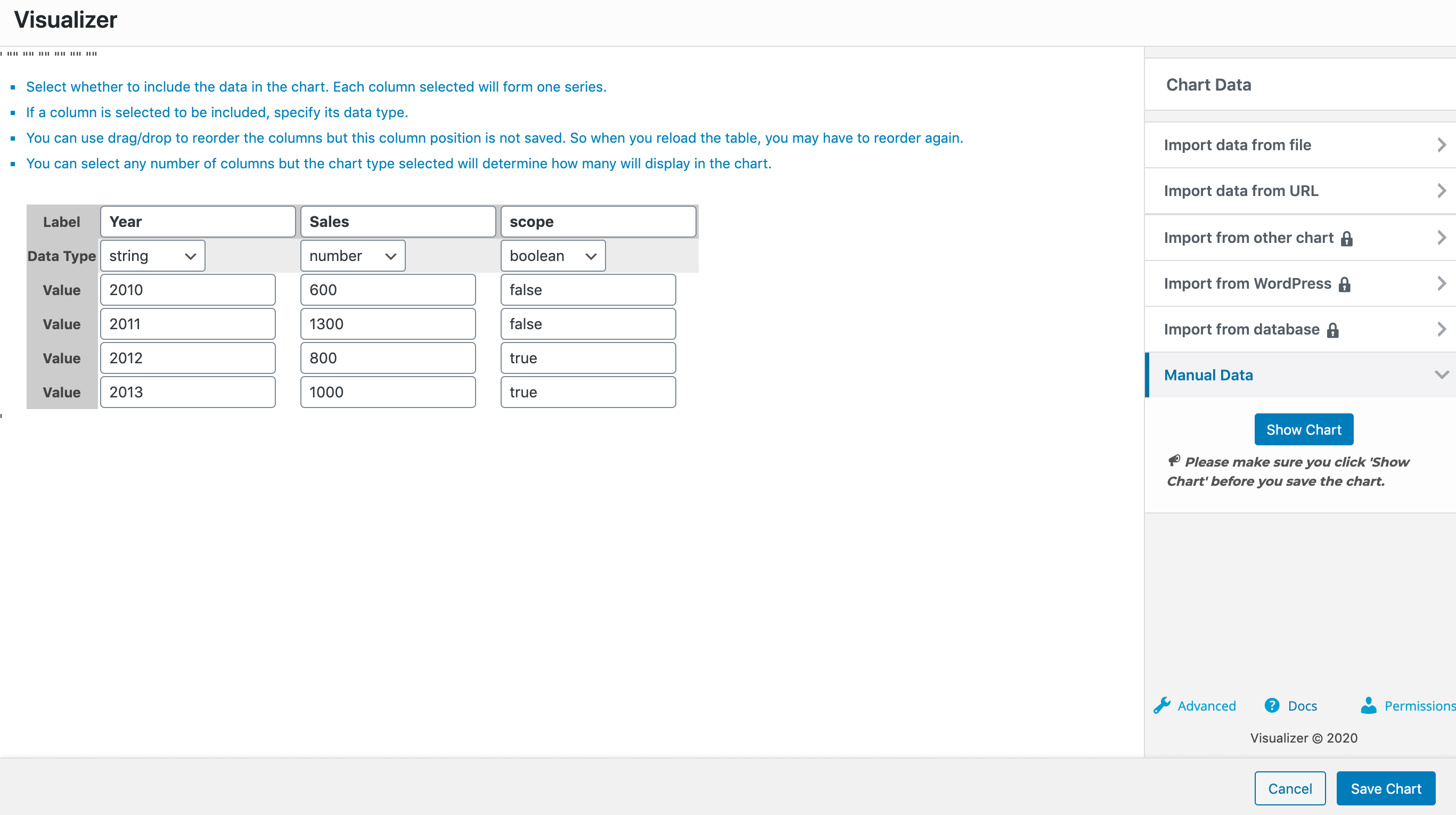Open the Sales column number type dropdown
The width and height of the screenshot is (1456, 815).
(x=353, y=256)
